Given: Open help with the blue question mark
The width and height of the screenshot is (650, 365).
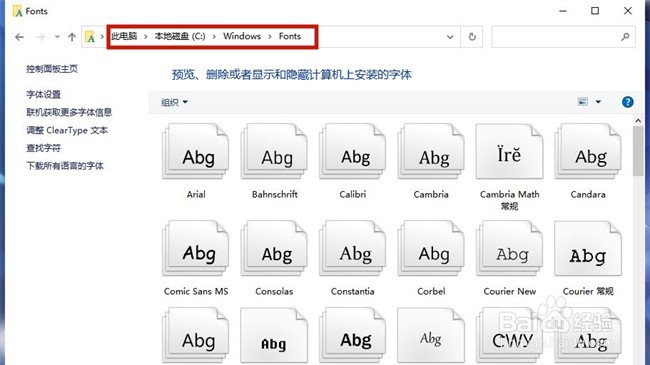Looking at the screenshot, I should (628, 102).
